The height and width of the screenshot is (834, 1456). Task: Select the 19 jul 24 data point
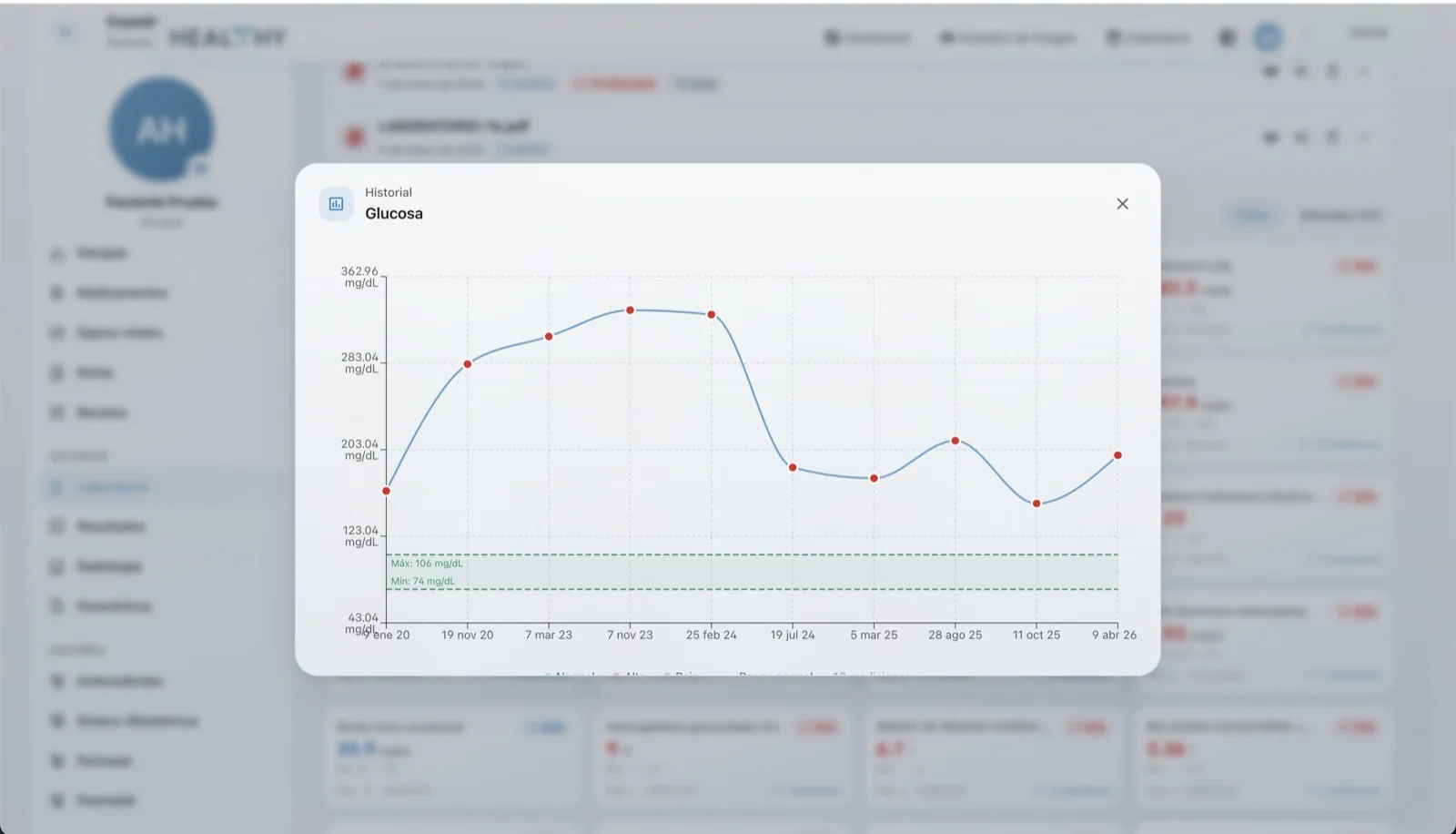pyautogui.click(x=793, y=467)
